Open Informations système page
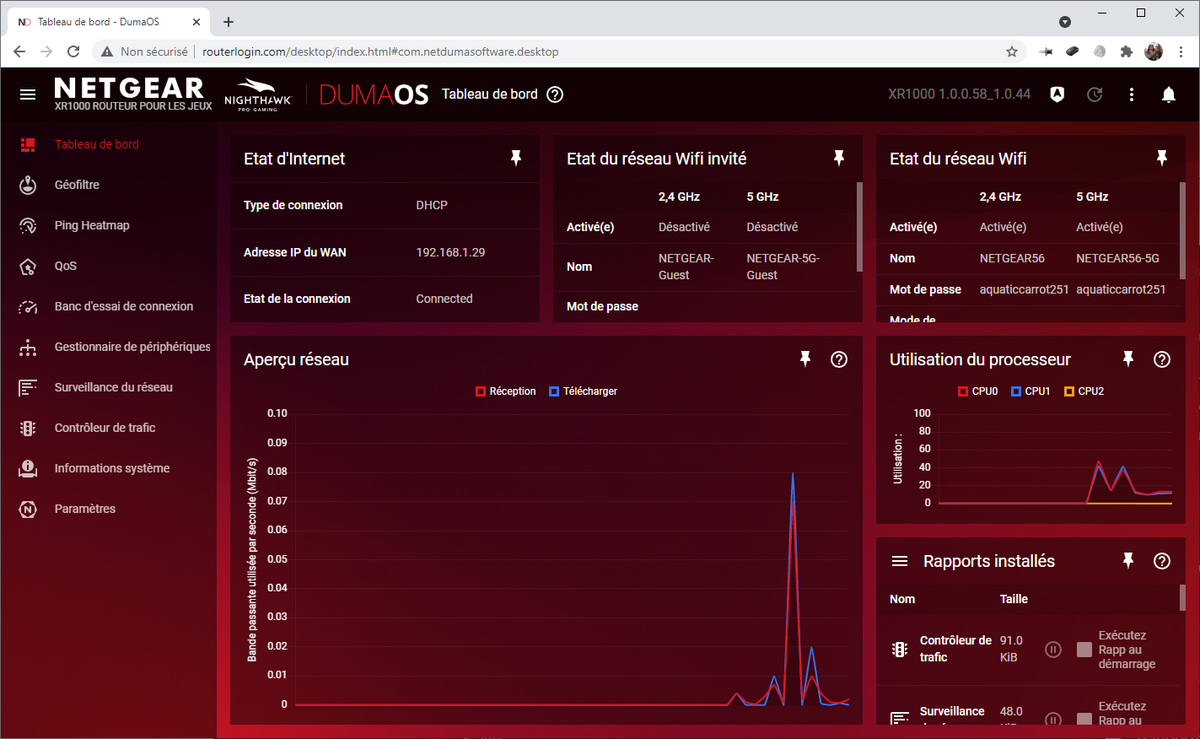 coord(112,468)
